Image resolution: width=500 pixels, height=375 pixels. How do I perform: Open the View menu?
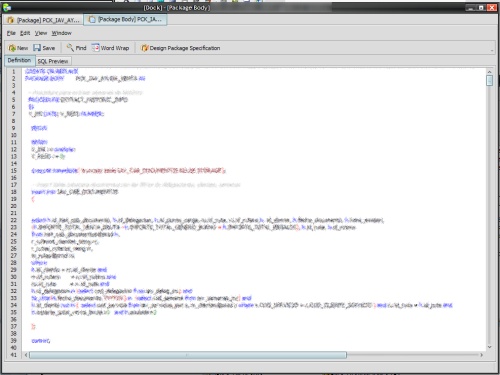(41, 33)
